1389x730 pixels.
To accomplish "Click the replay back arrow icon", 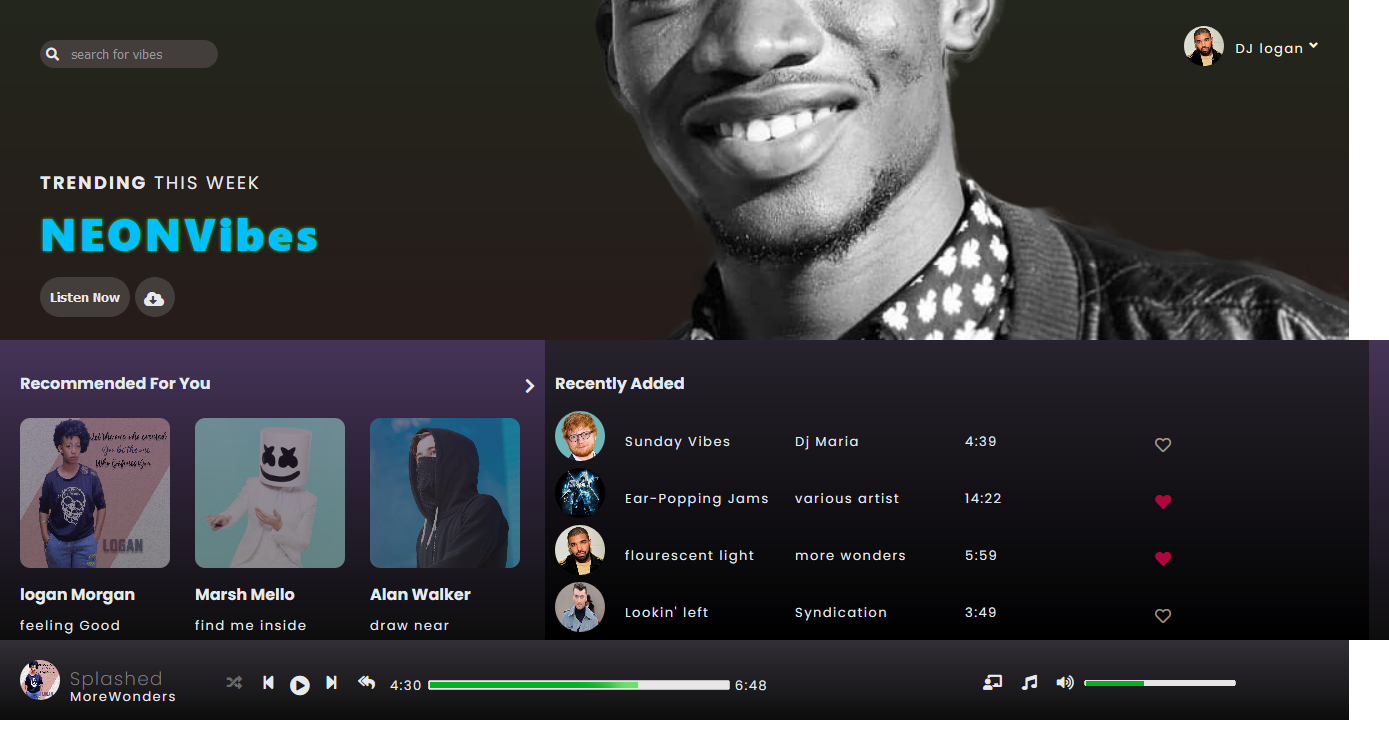I will tap(367, 682).
